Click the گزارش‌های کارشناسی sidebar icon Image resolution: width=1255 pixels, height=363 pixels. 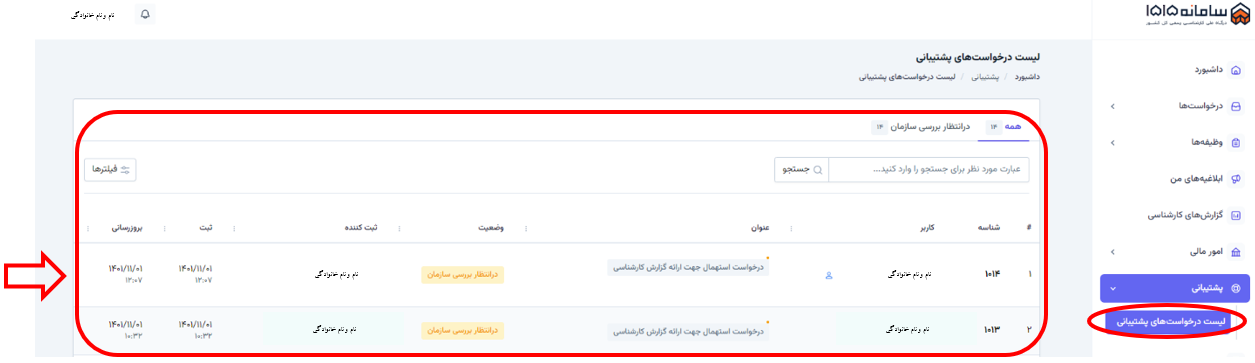coord(1235,215)
